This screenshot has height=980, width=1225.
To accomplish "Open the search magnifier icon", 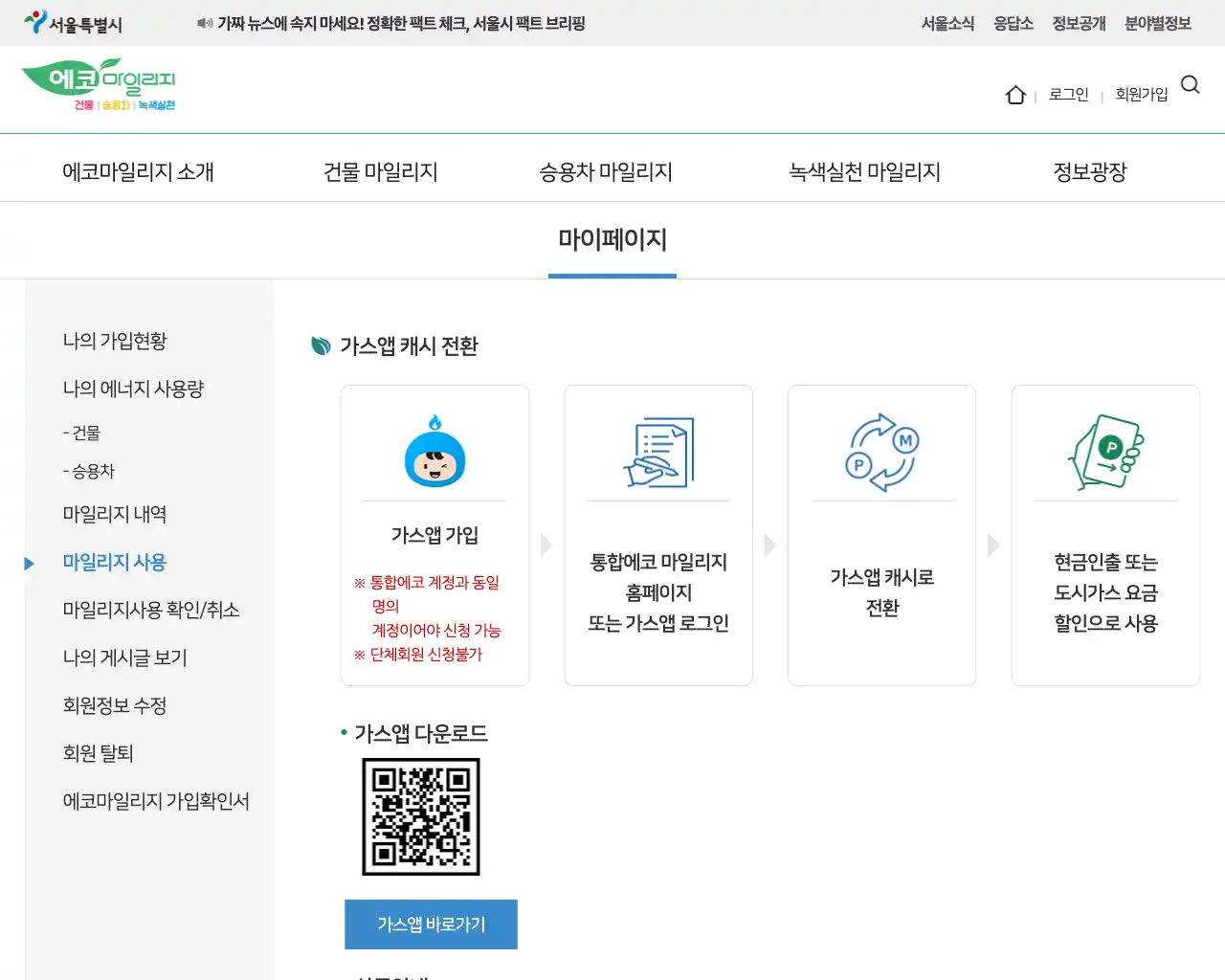I will (1191, 84).
